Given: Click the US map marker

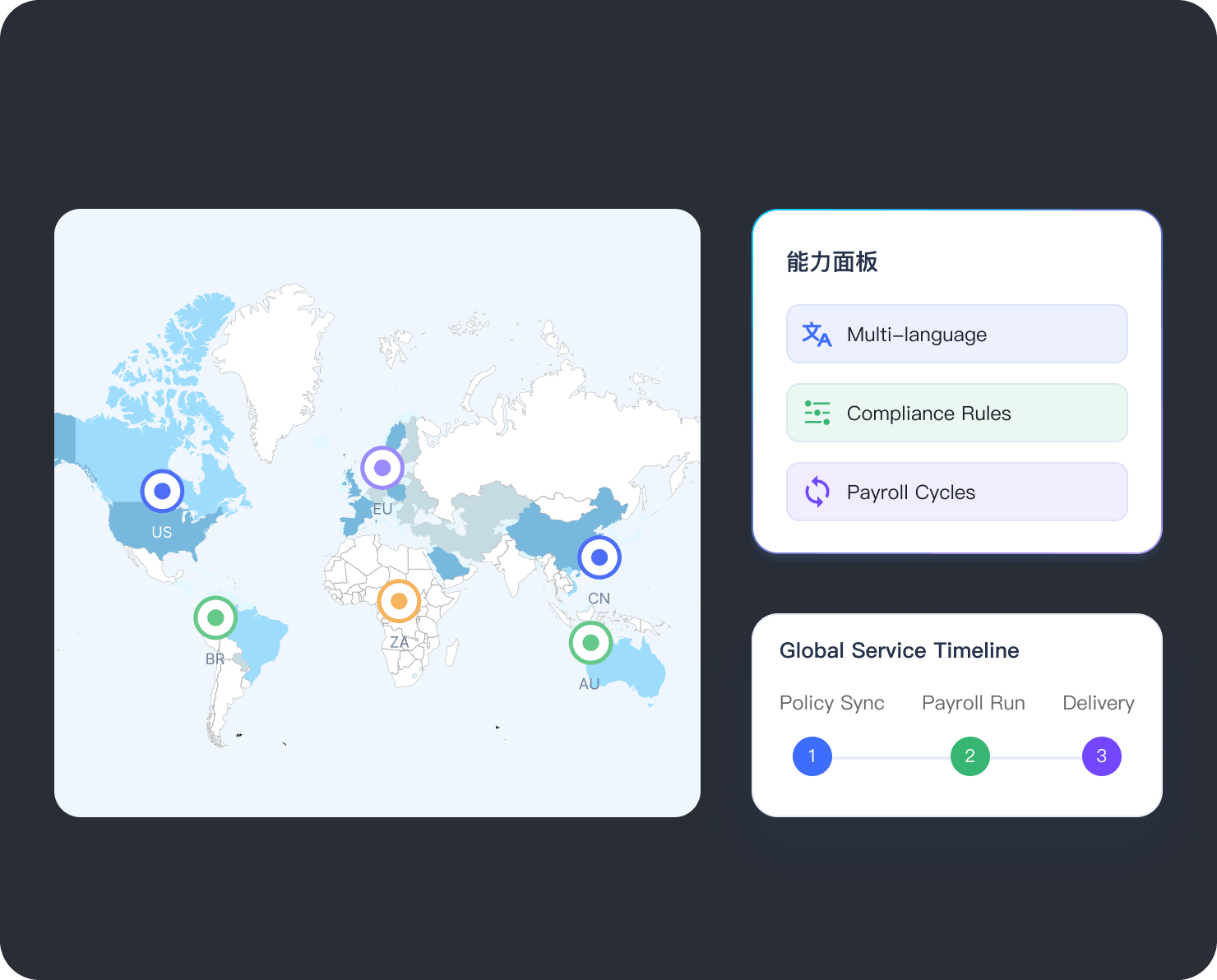Looking at the screenshot, I should point(162,491).
